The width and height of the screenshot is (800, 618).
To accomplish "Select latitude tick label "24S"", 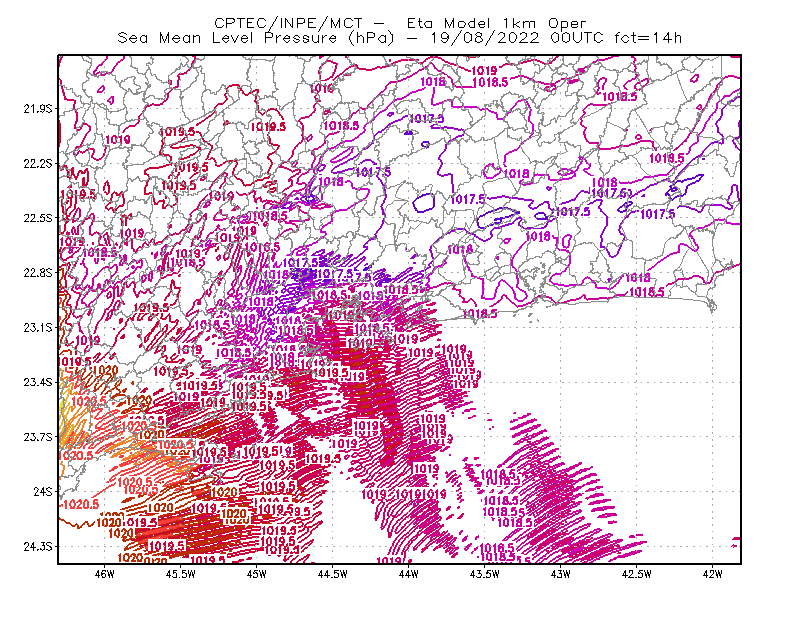I will (x=43, y=491).
